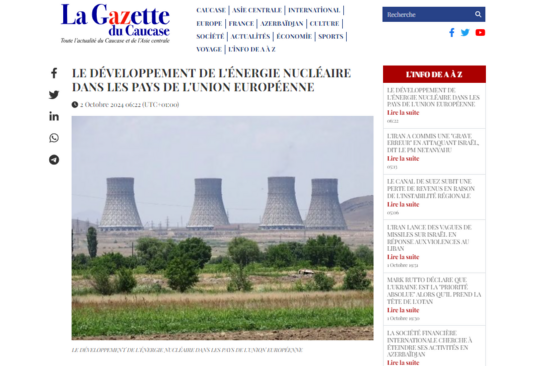
Task: Share article via Telegram icon
Action: [54, 160]
